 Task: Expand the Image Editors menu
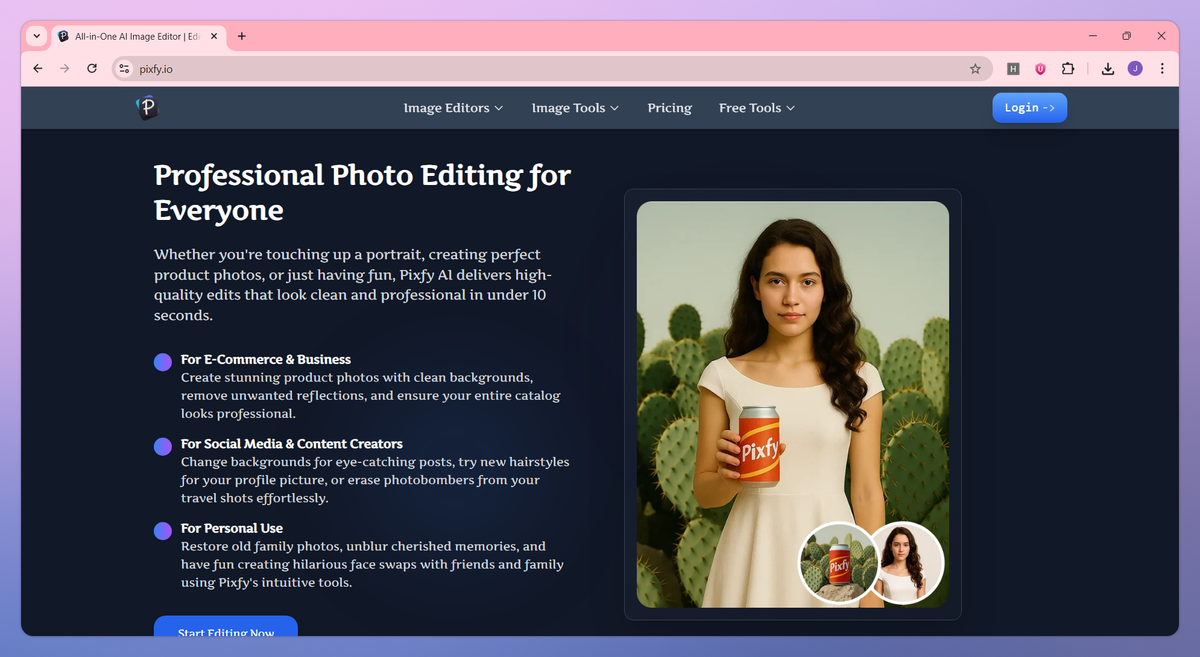tap(453, 108)
